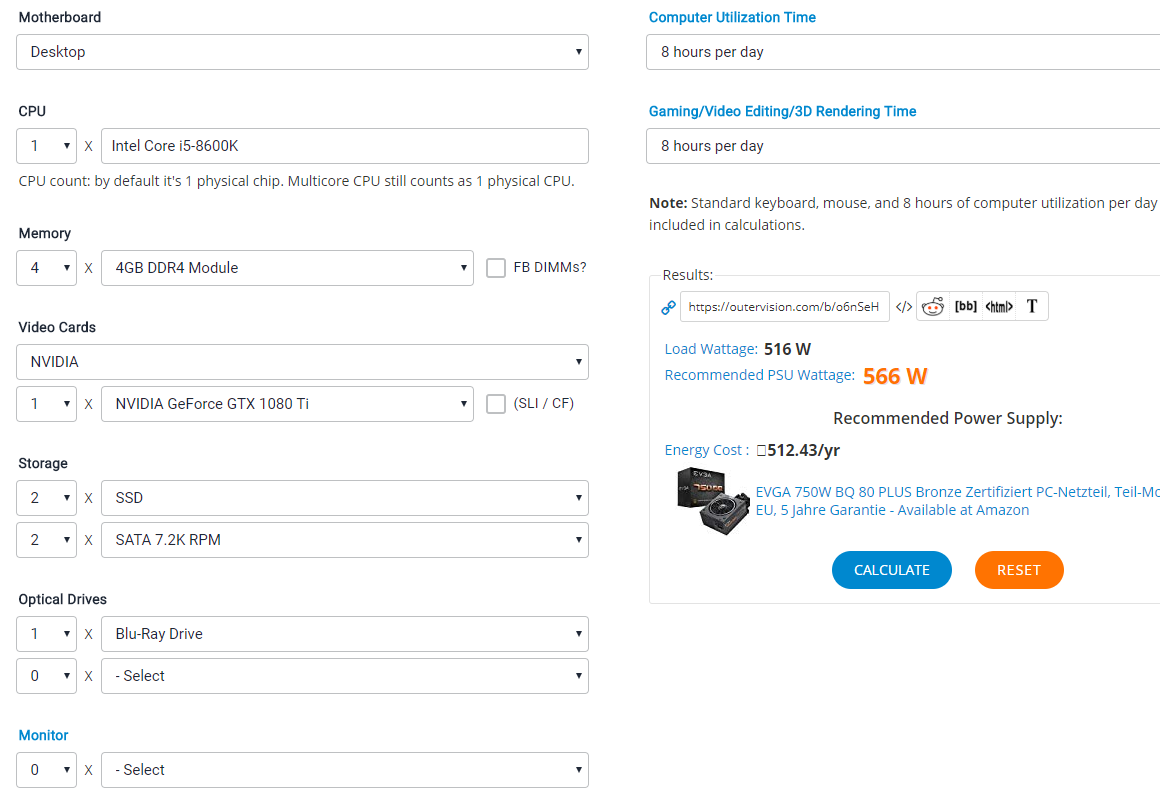Change SATA 7.2K RPM drive count

pos(47,540)
